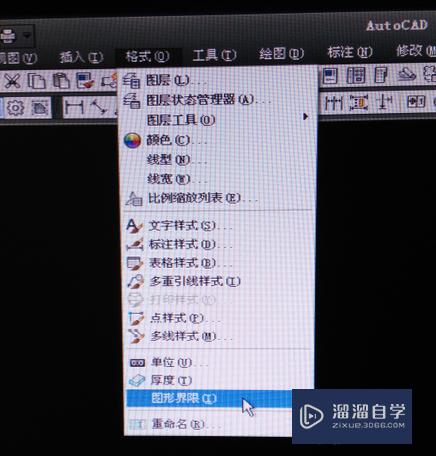Click the thickness icon beside 厚度
Image resolution: width=436 pixels, height=456 pixels.
(x=137, y=380)
